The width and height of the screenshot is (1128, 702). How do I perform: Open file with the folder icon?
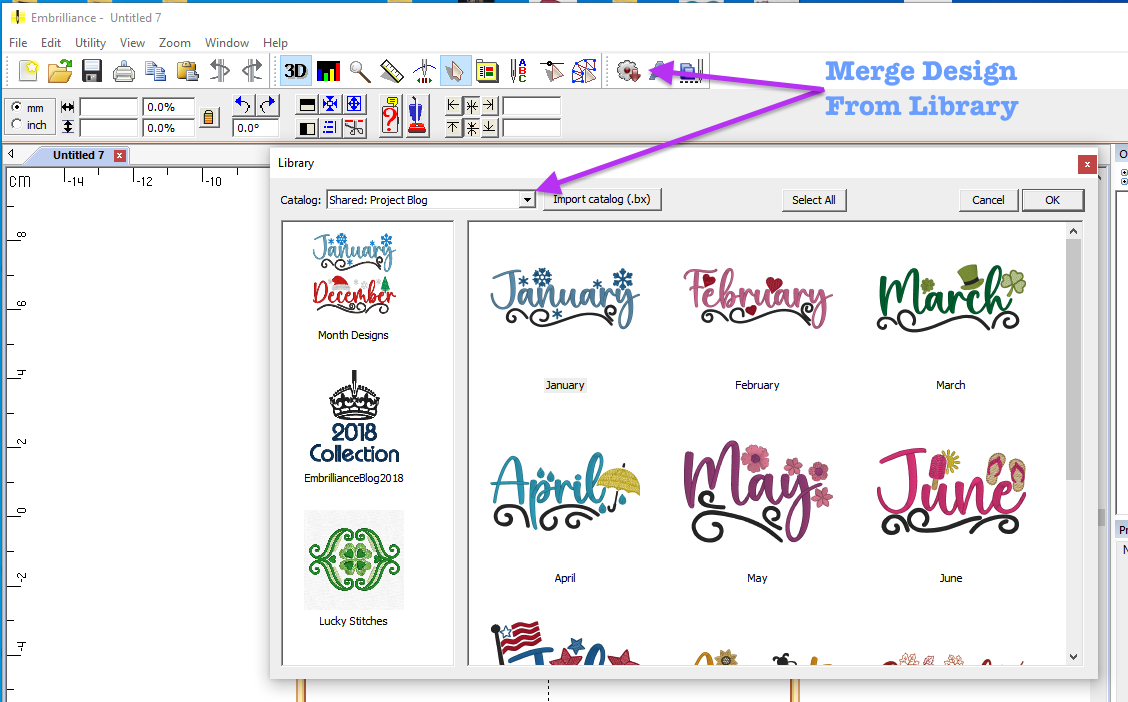pyautogui.click(x=60, y=71)
